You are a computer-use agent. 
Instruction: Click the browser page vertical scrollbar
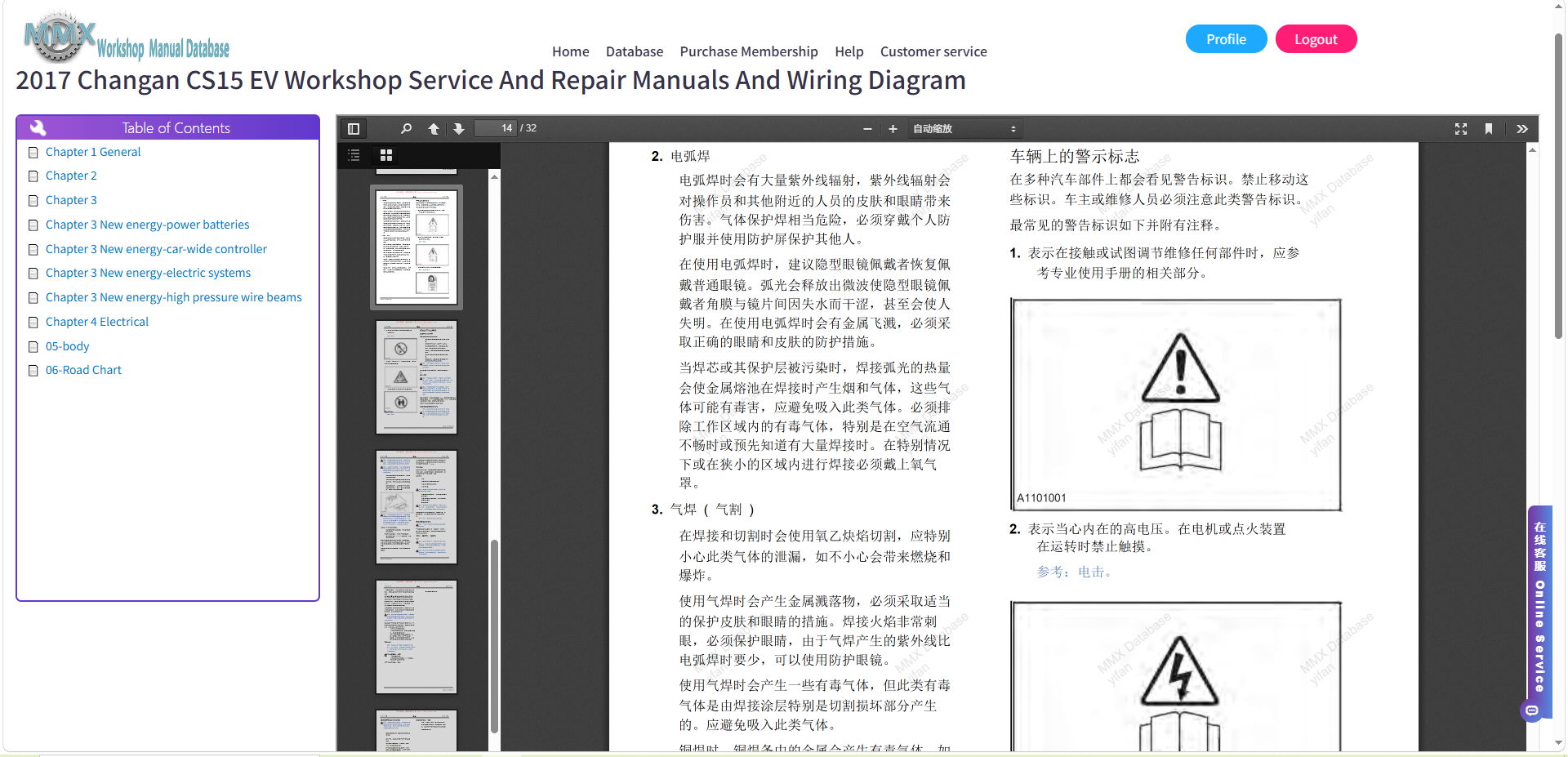pyautogui.click(x=1558, y=186)
